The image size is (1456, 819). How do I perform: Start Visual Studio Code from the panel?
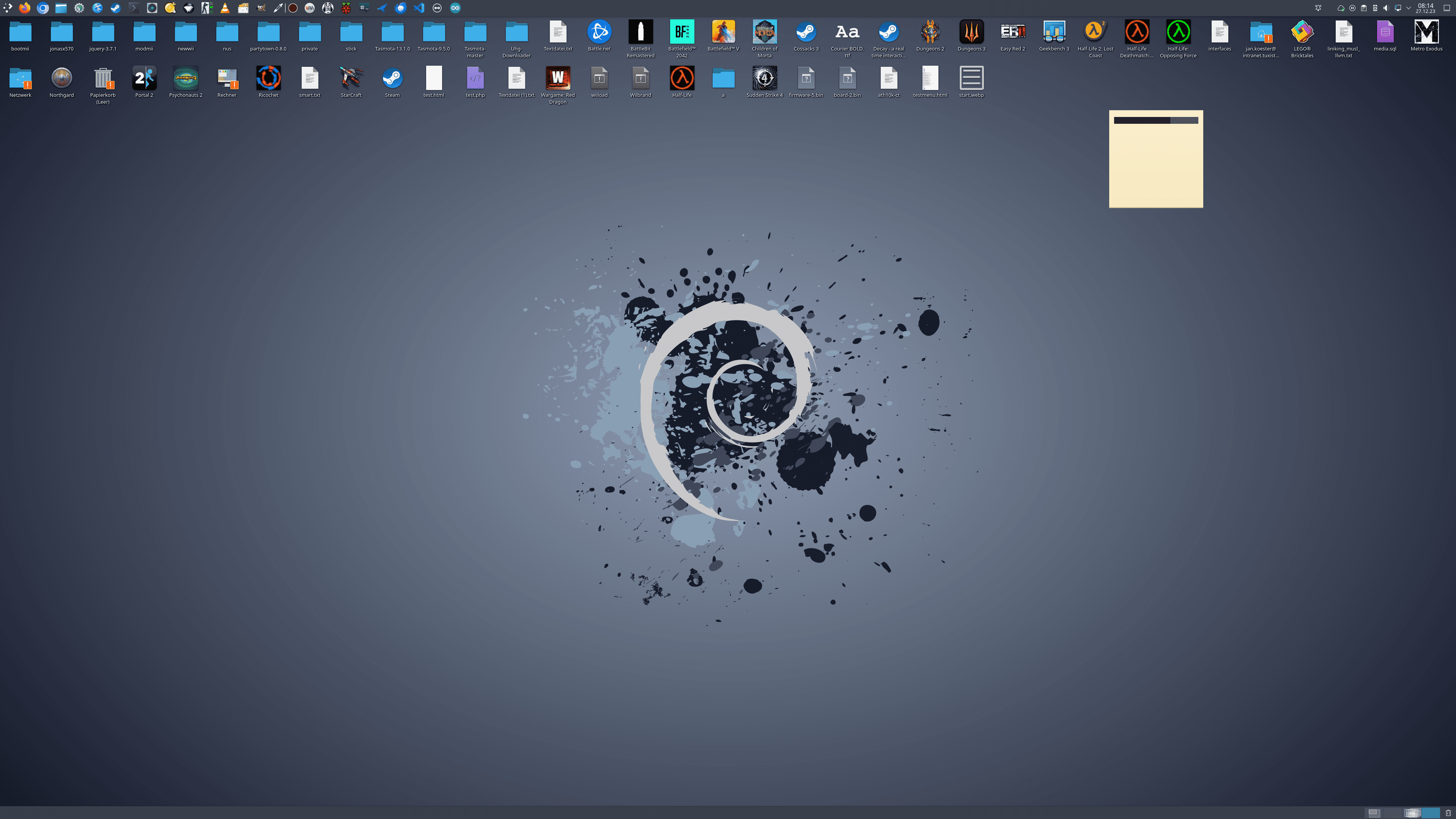[x=419, y=8]
